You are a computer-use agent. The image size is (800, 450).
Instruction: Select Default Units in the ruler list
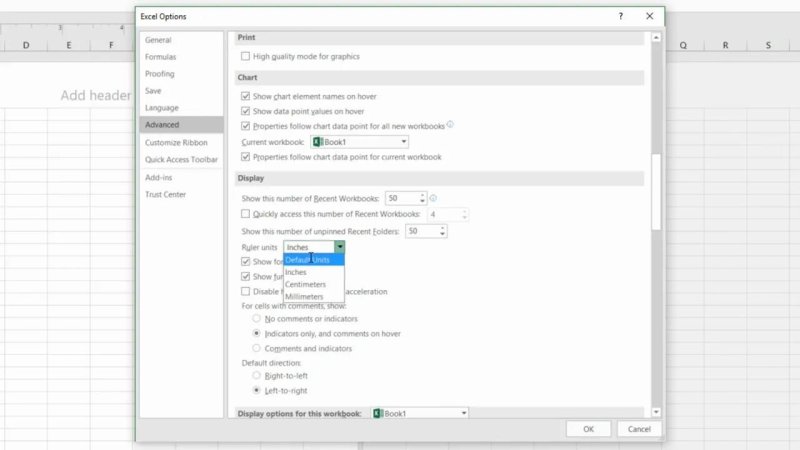[314, 260]
